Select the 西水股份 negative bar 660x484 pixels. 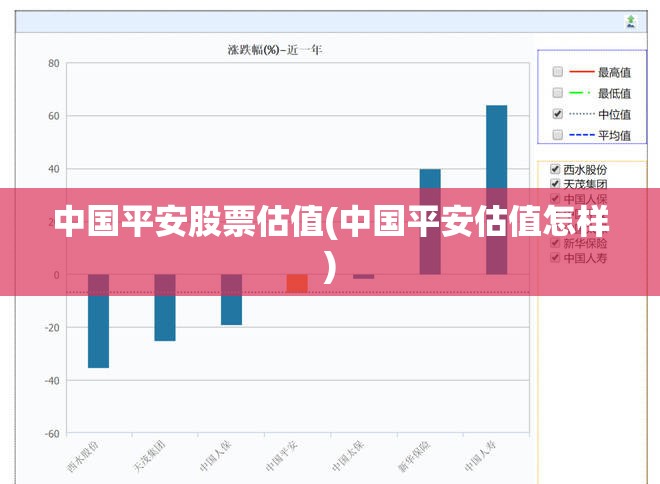pyautogui.click(x=98, y=321)
